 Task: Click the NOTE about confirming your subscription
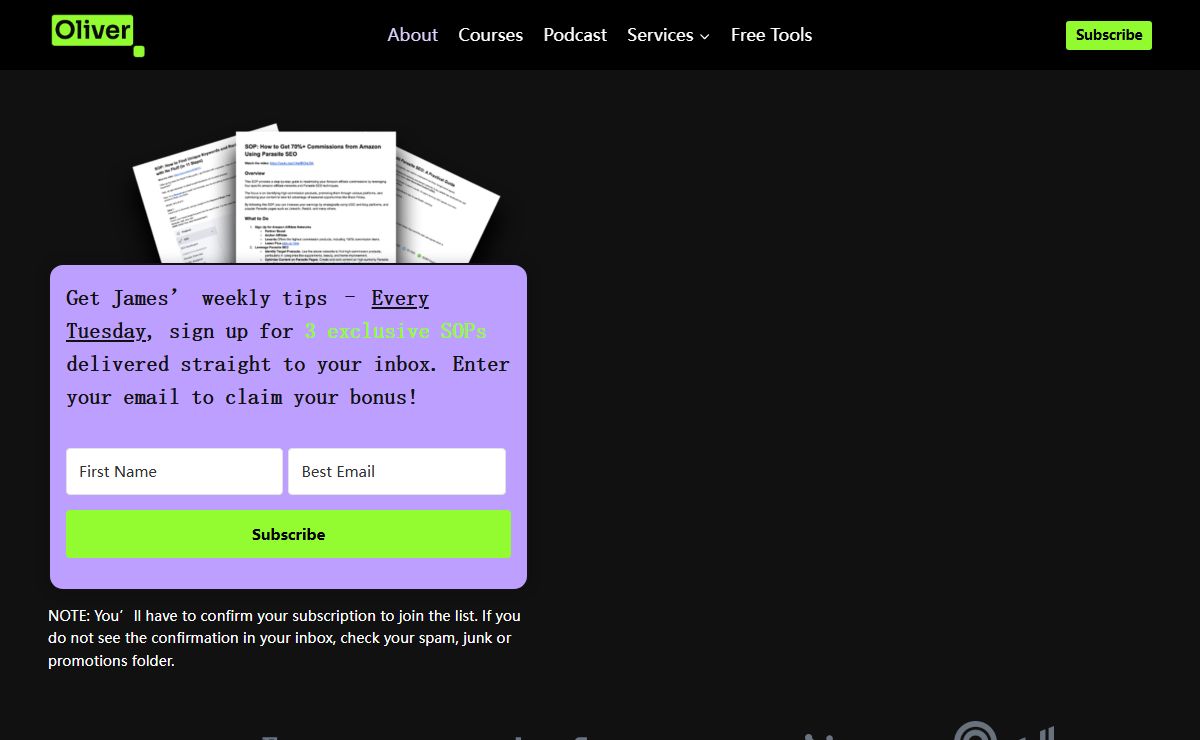(x=284, y=638)
